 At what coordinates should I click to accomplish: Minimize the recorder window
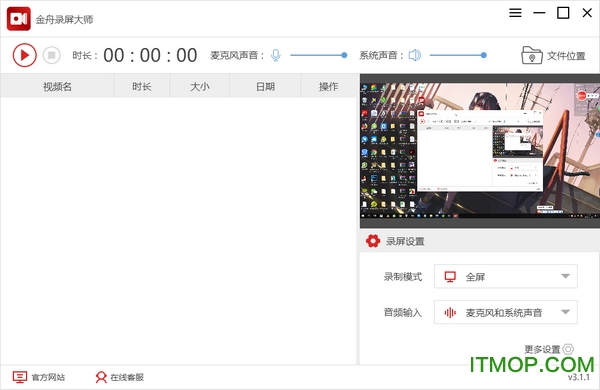tap(539, 13)
